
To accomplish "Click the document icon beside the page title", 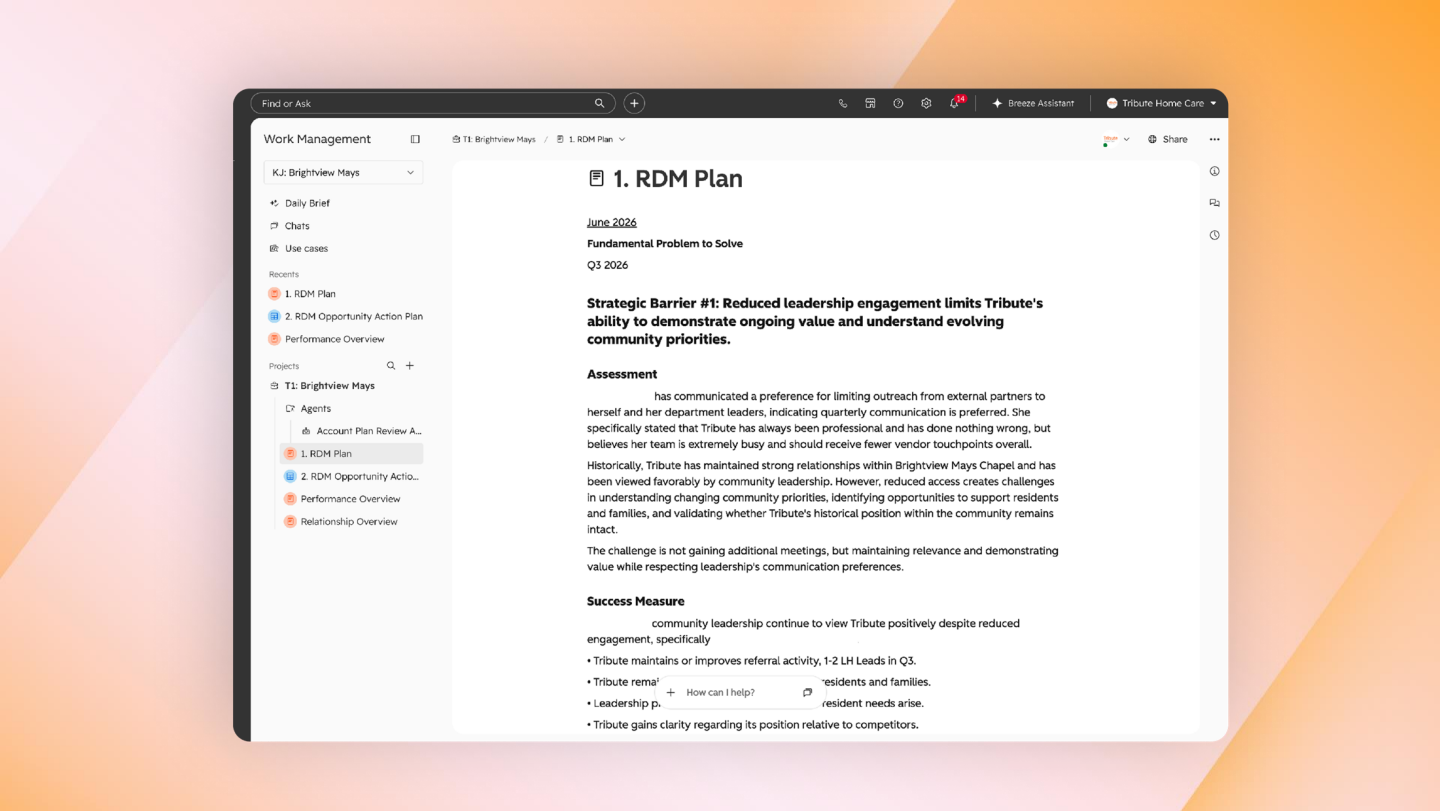I will pos(596,179).
